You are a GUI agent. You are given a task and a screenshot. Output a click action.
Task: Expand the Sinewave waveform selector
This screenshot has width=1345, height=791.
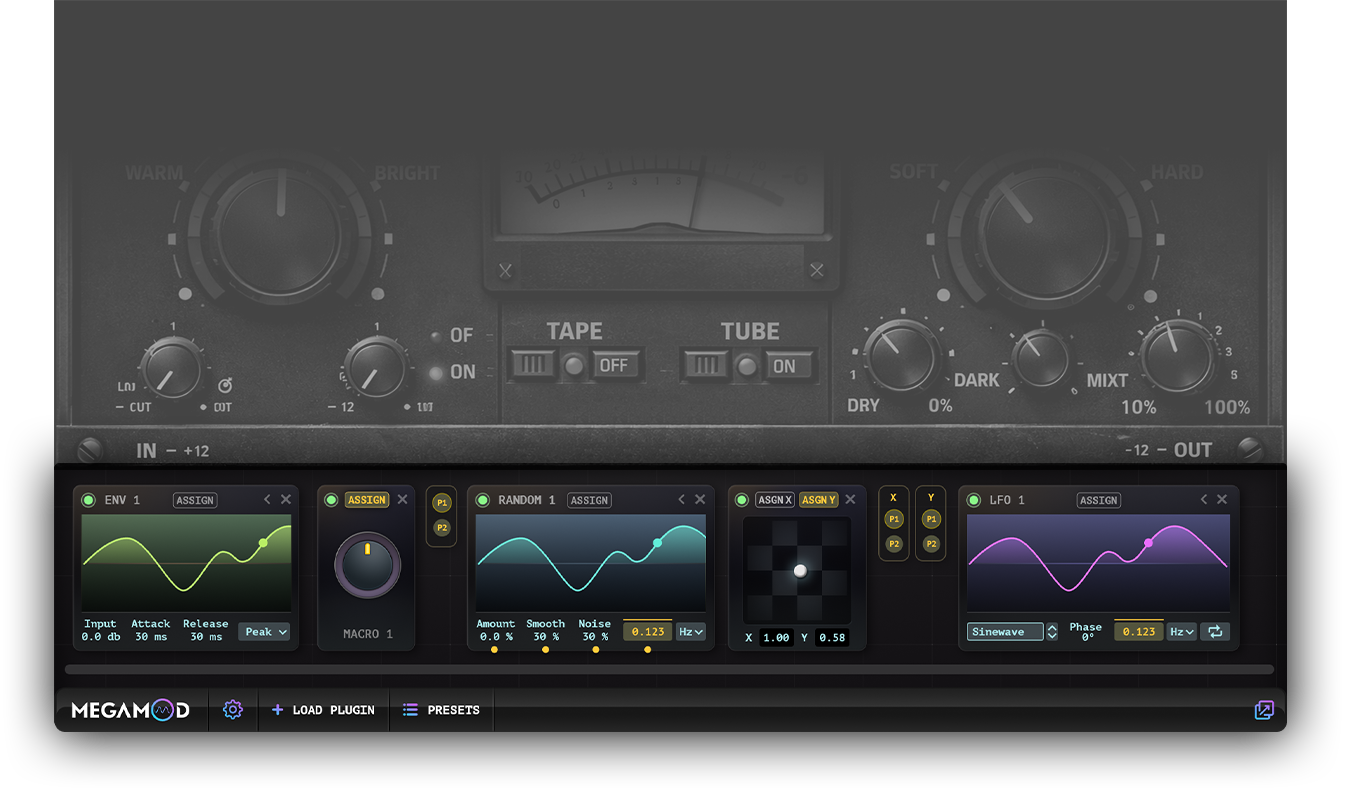pyautogui.click(x=1052, y=632)
